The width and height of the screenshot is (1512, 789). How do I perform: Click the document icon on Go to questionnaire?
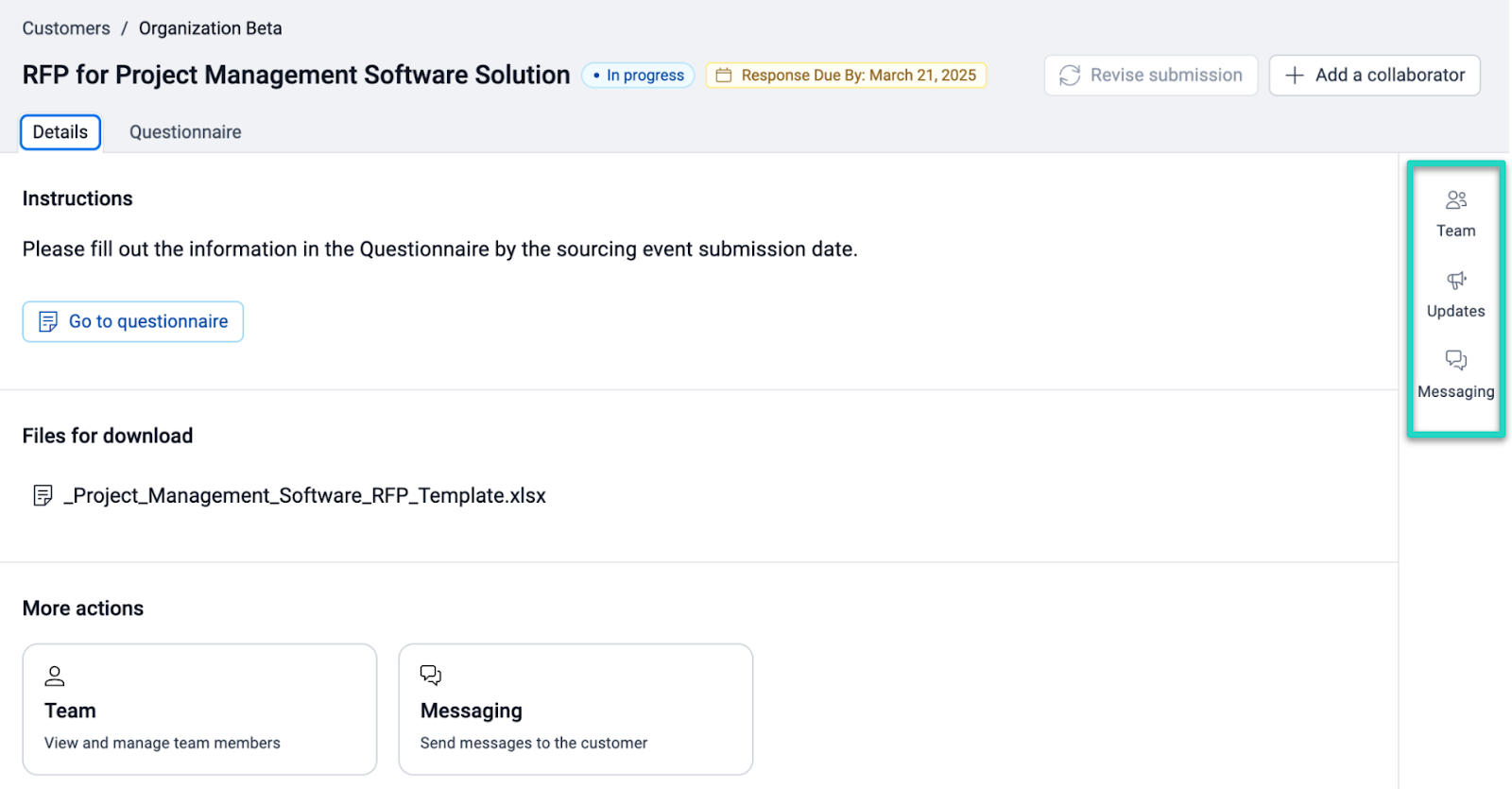pyautogui.click(x=48, y=322)
